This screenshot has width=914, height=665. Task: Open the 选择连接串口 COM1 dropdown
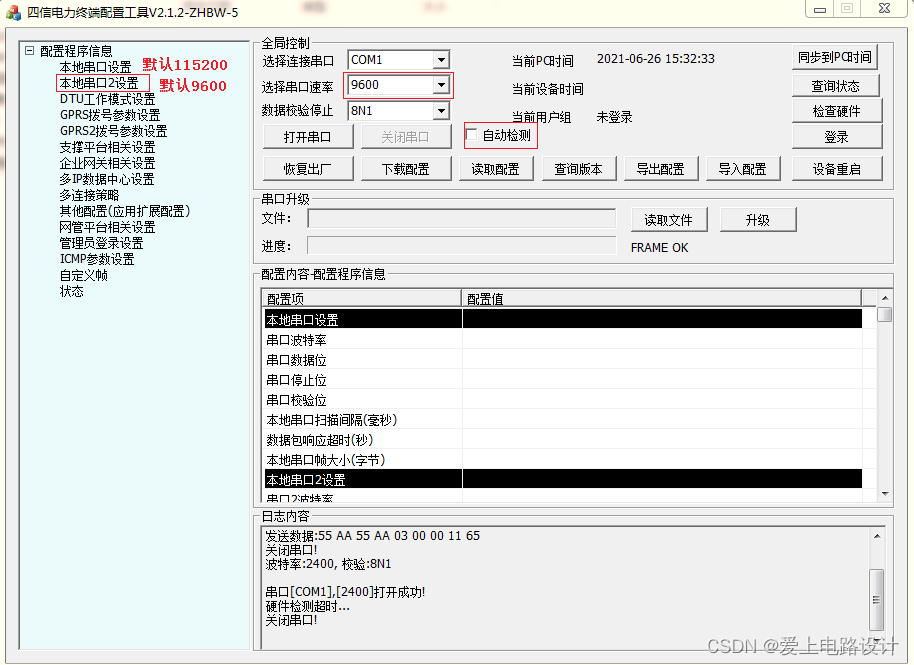(443, 59)
